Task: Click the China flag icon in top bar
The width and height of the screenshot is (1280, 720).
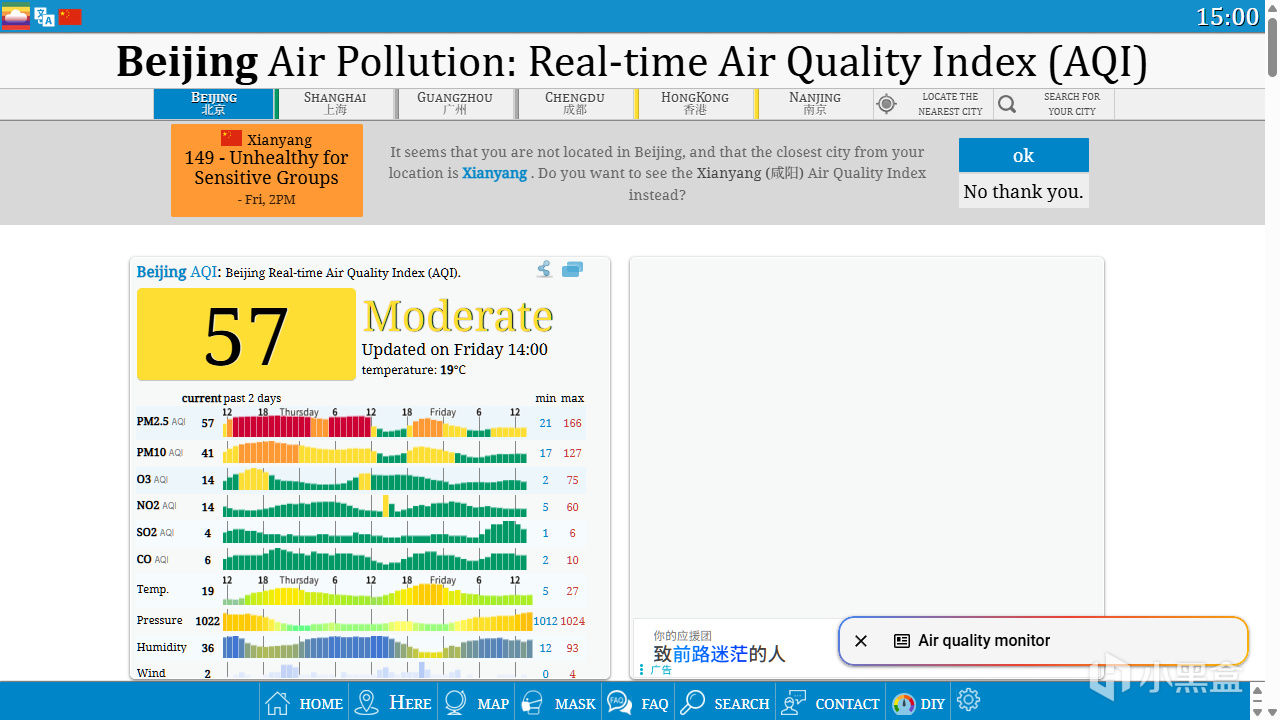Action: 70,16
